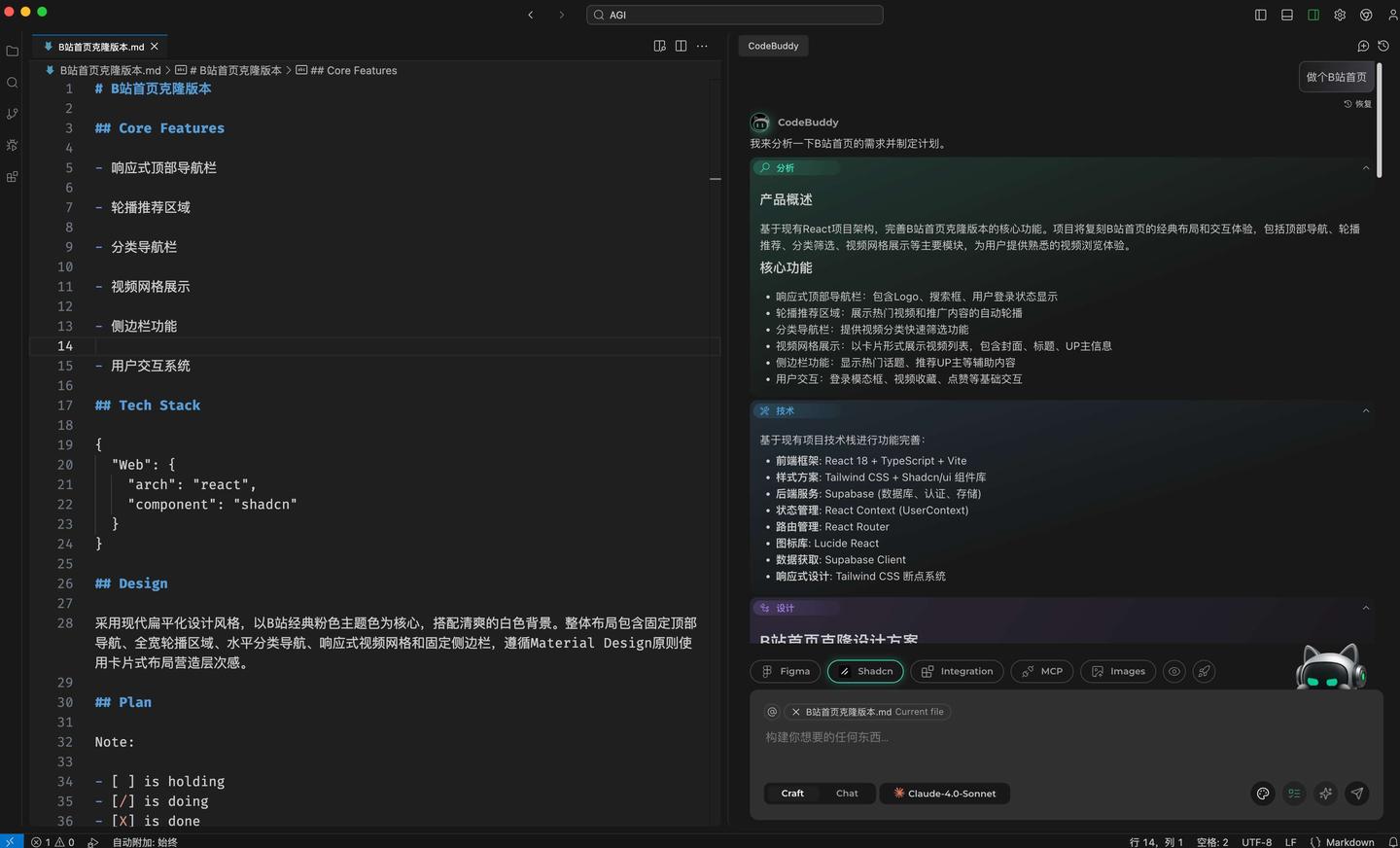Screen dimensions: 1400x848
Task: Click the remote window icon in status bar
Action: [x=11, y=841]
